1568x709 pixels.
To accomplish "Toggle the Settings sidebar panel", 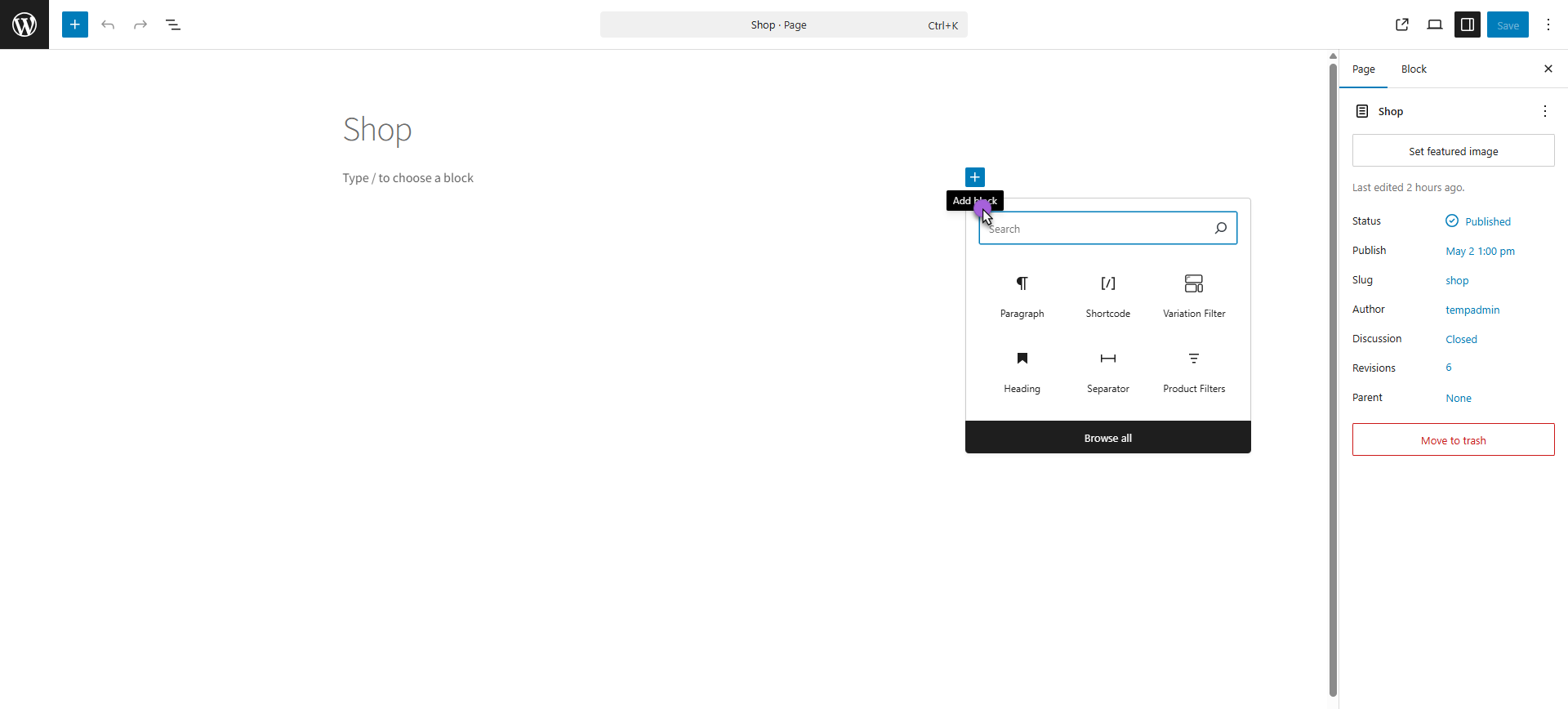I will [x=1468, y=25].
